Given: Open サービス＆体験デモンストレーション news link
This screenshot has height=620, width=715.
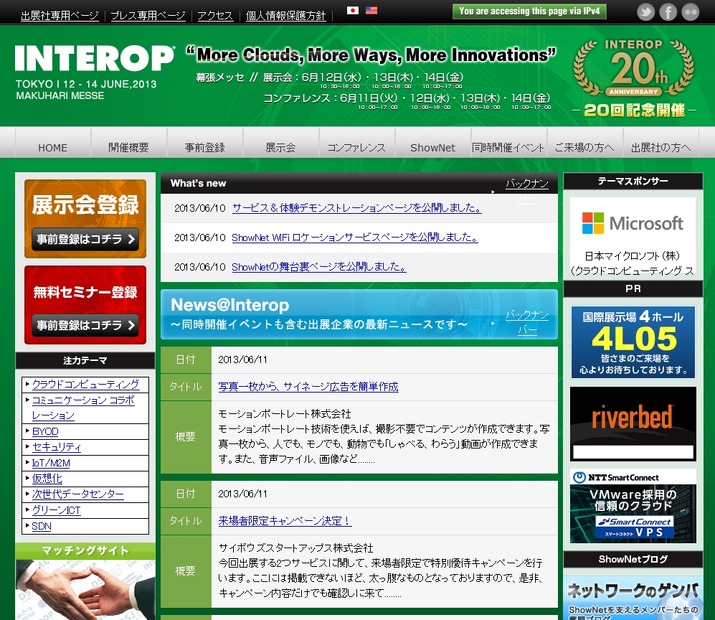Looking at the screenshot, I should point(357,208).
